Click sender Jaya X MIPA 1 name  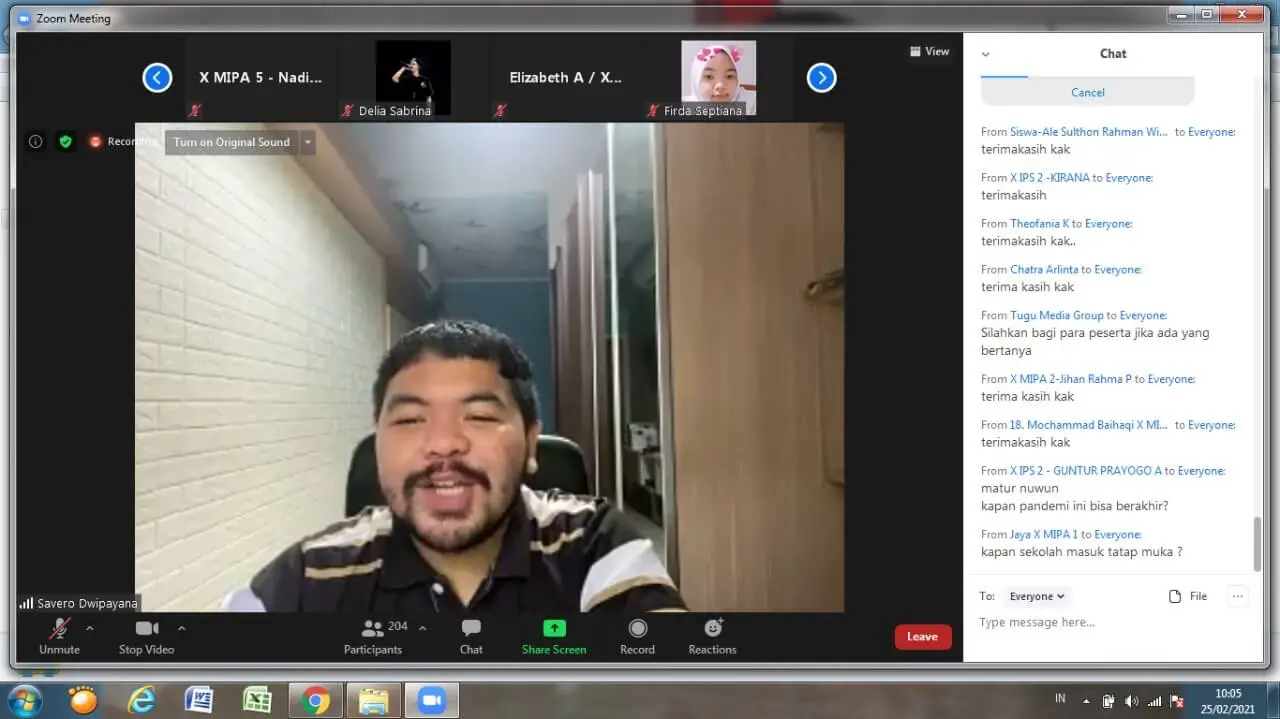[x=1044, y=534]
